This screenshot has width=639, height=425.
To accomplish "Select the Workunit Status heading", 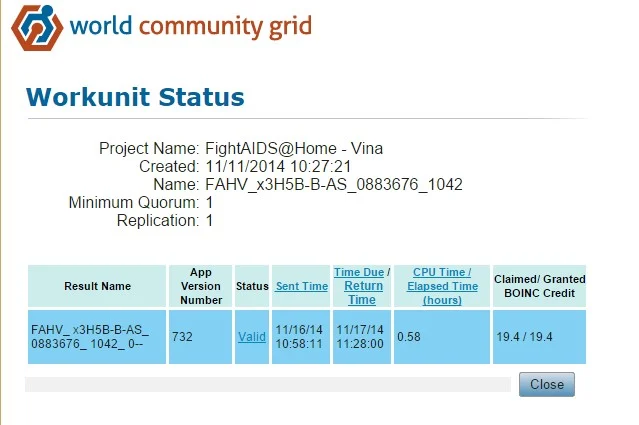I will [x=135, y=97].
